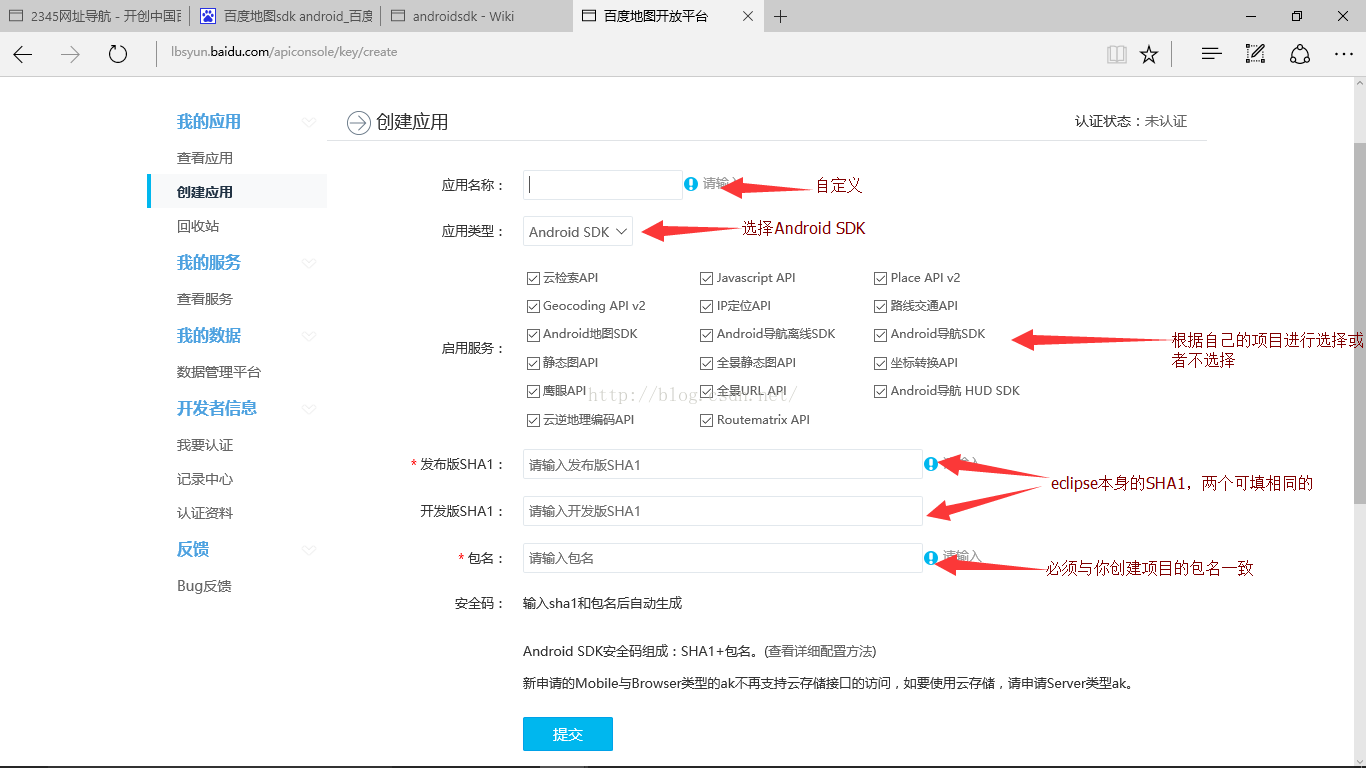This screenshot has height=768, width=1366.
Task: Toggle the Android导航SDK service
Action: (879, 334)
